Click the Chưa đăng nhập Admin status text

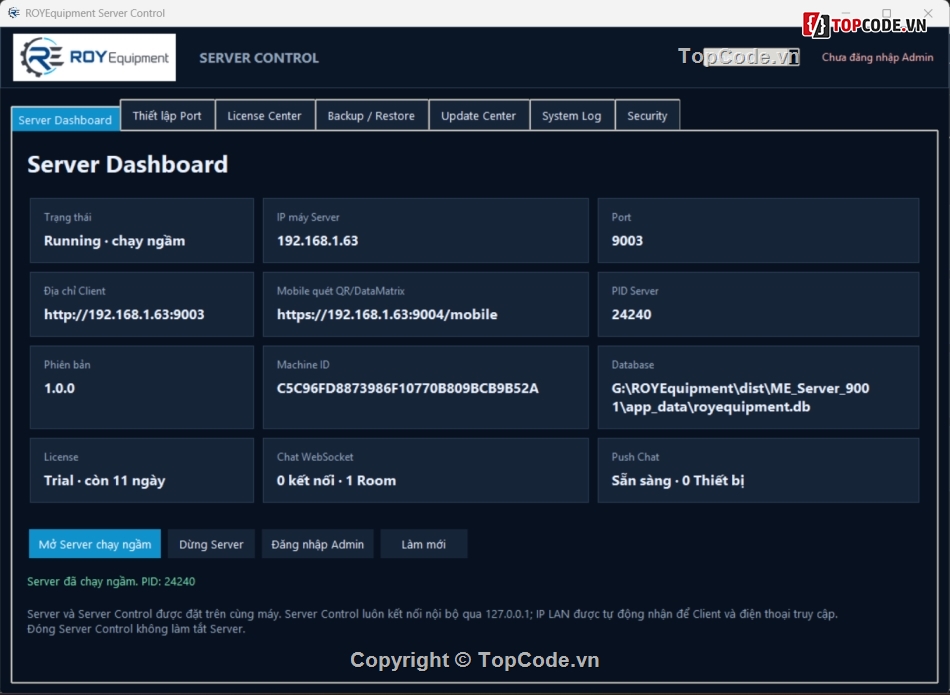[x=877, y=57]
